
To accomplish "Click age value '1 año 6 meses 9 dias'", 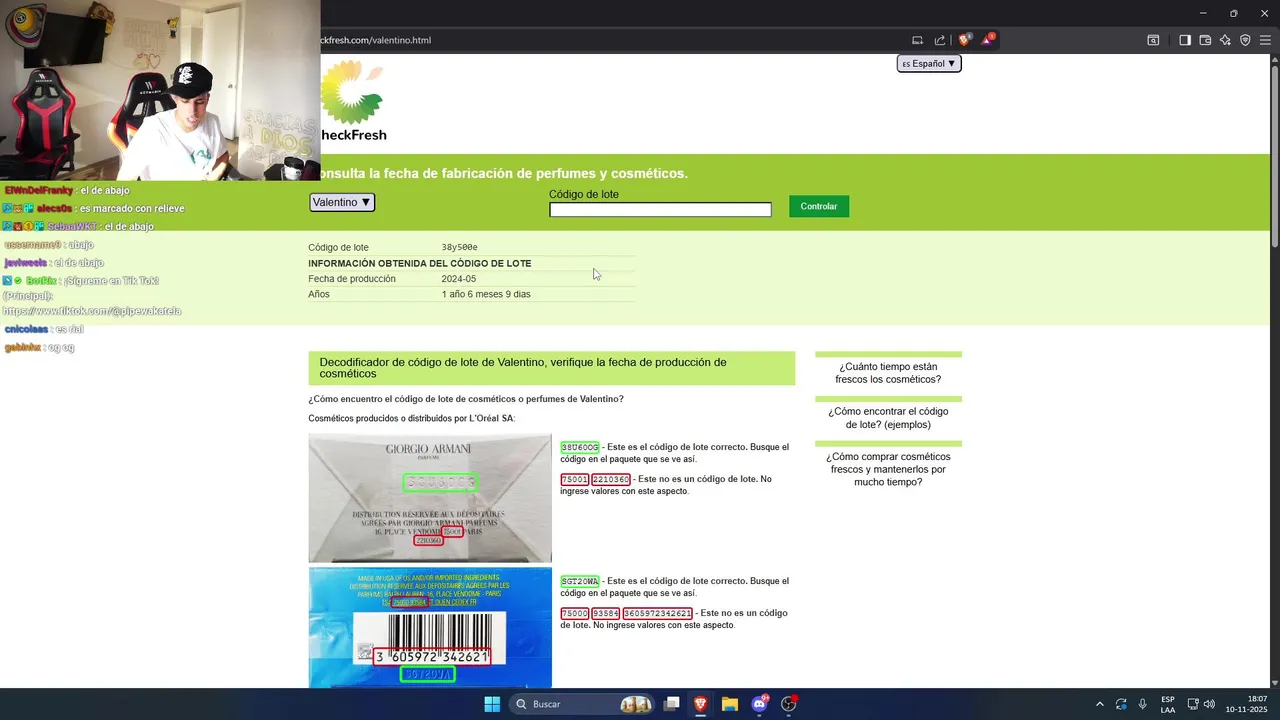I will [486, 294].
